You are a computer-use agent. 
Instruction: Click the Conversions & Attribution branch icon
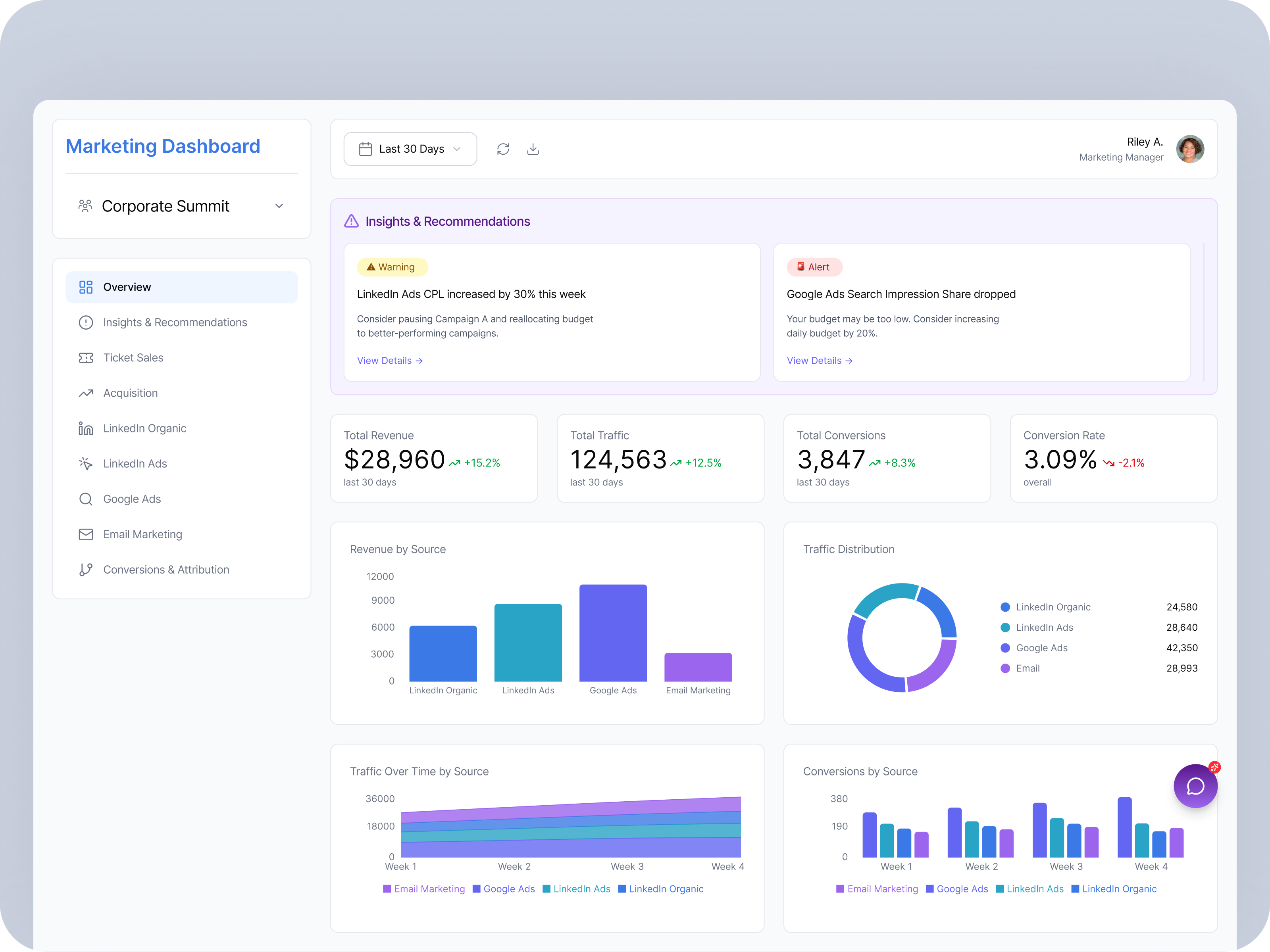[86, 570]
